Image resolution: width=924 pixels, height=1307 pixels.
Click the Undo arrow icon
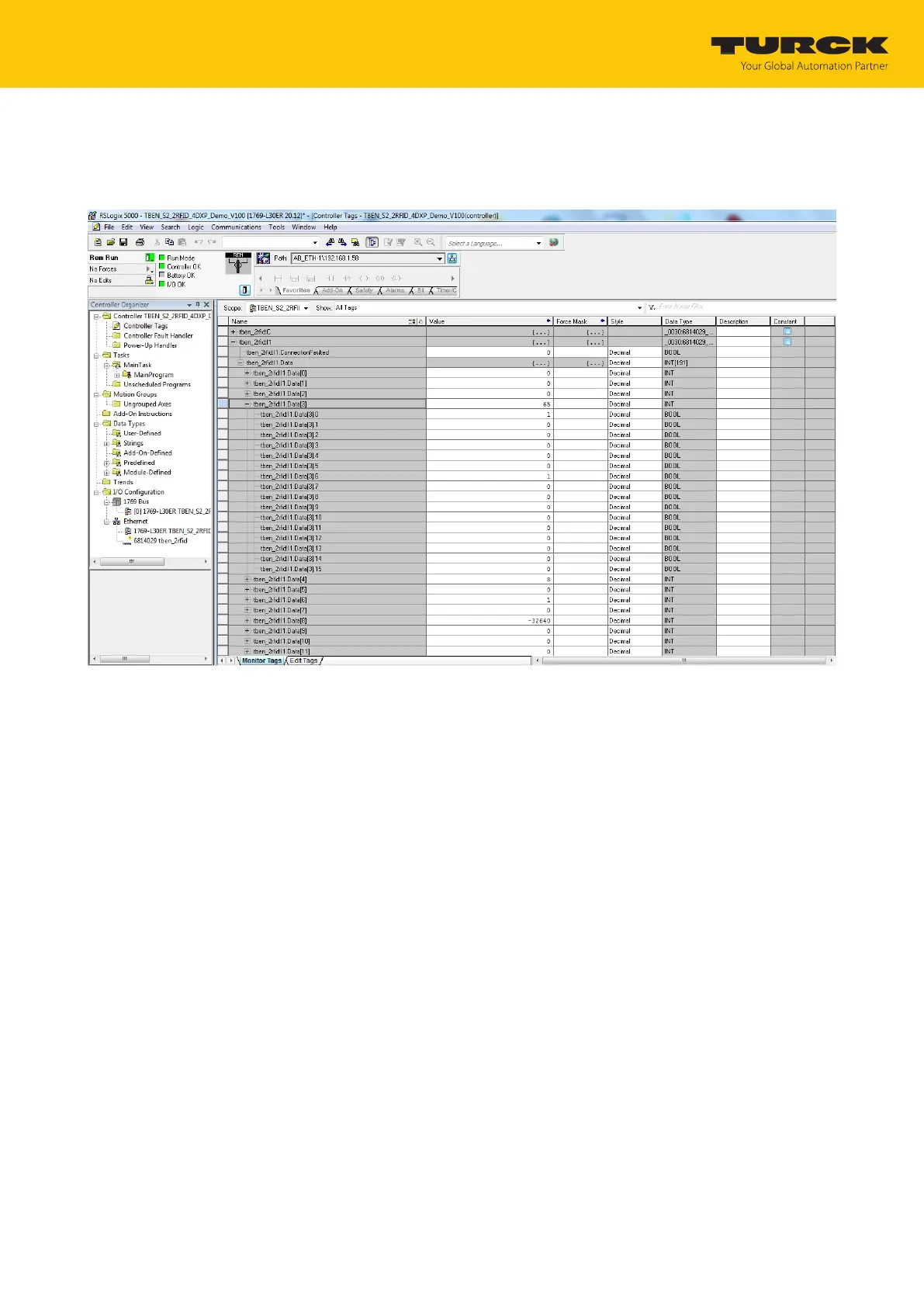(199, 242)
